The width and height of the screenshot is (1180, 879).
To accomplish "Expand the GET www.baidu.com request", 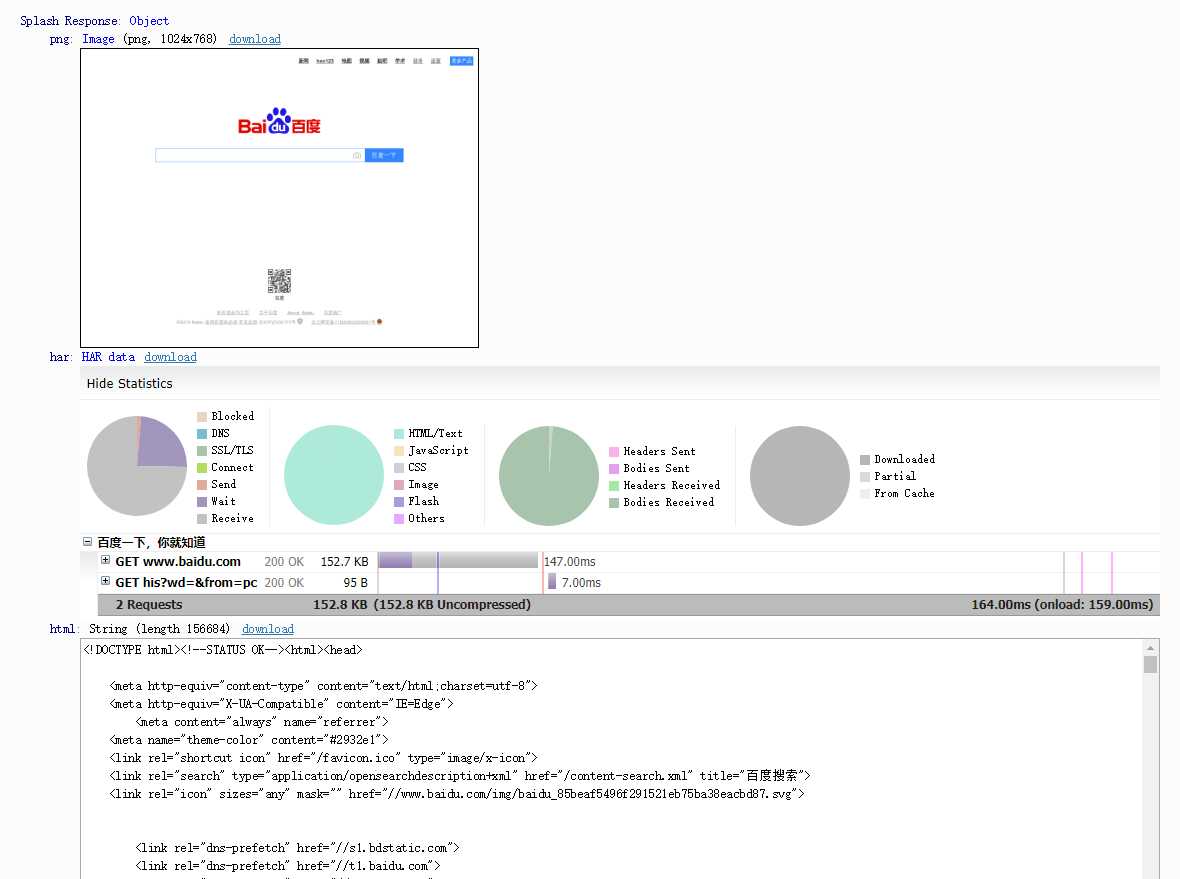I will click(x=105, y=560).
